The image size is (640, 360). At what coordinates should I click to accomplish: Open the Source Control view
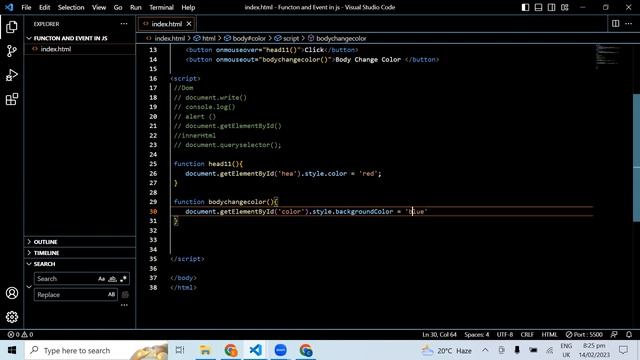(12, 51)
